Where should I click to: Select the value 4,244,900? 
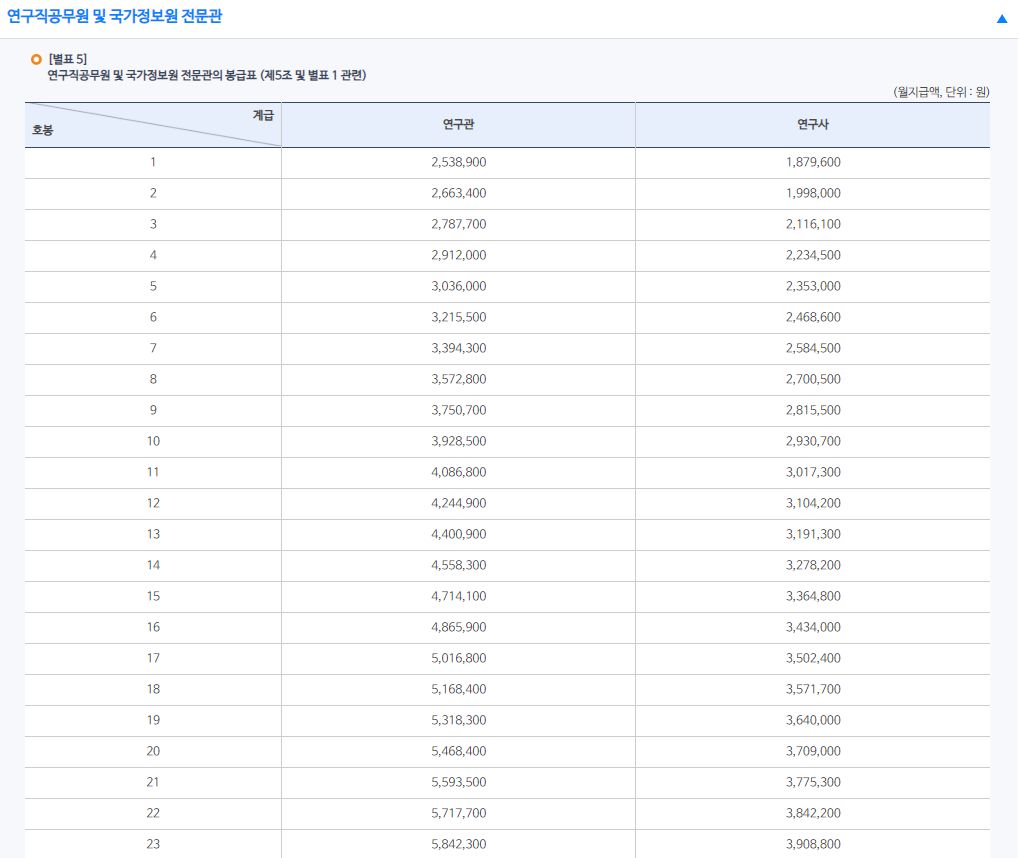pos(459,503)
